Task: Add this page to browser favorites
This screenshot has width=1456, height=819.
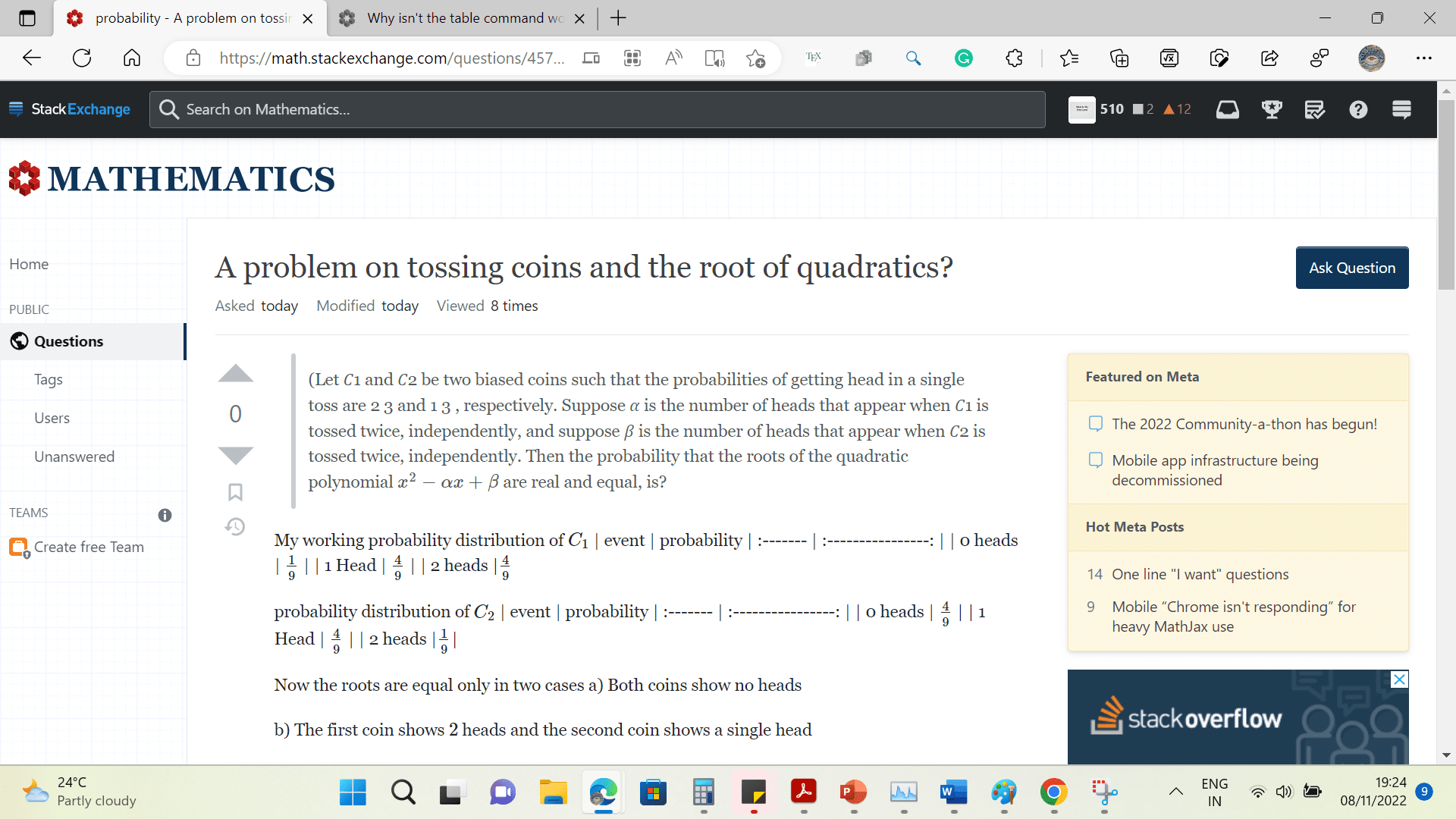Action: click(755, 58)
